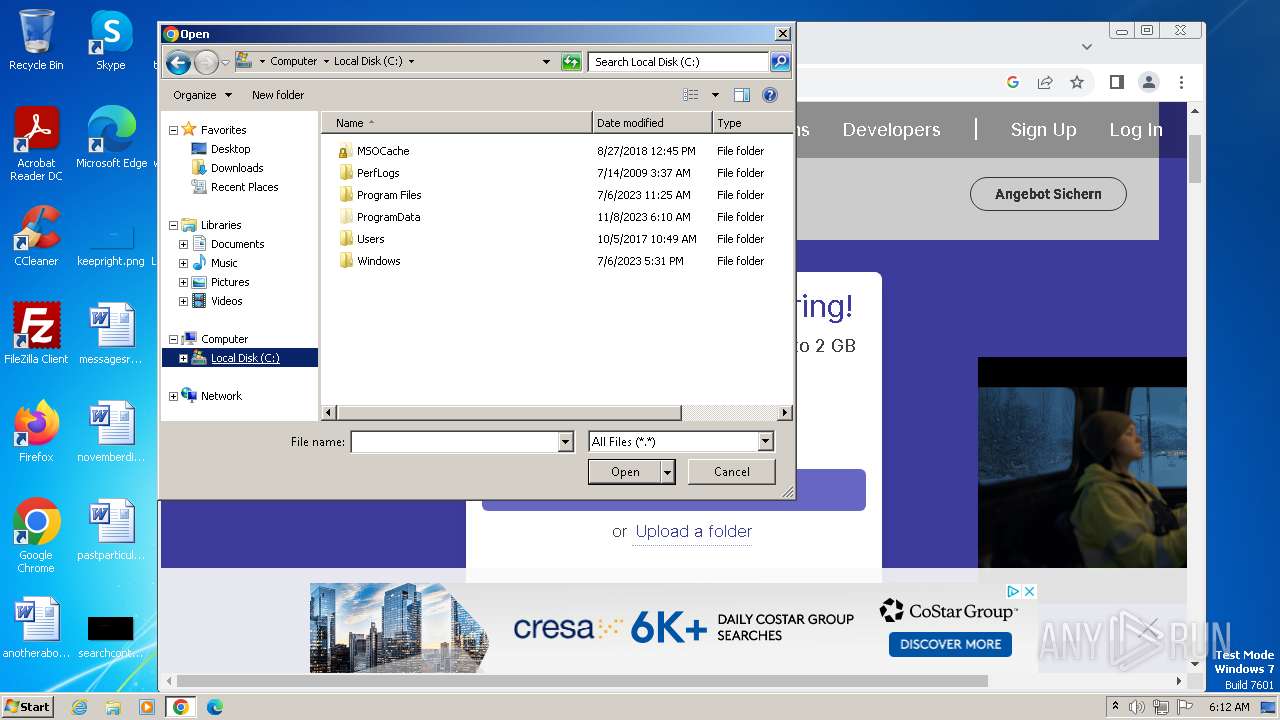Image resolution: width=1280 pixels, height=720 pixels.
Task: Click DISCOVER MORE ad button
Action: [950, 645]
